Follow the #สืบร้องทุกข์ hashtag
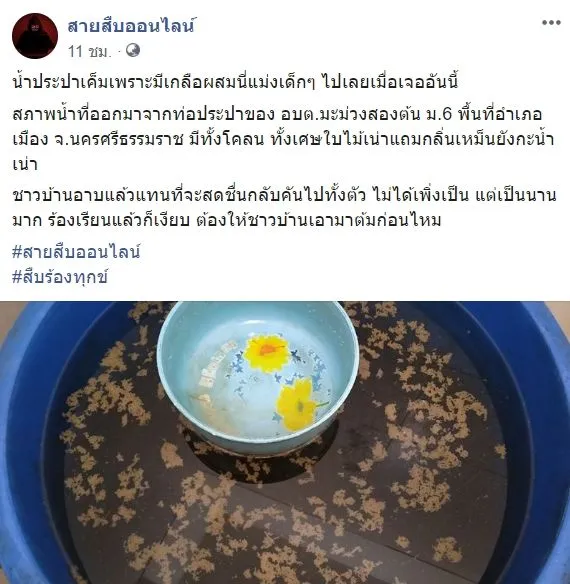 [60, 277]
